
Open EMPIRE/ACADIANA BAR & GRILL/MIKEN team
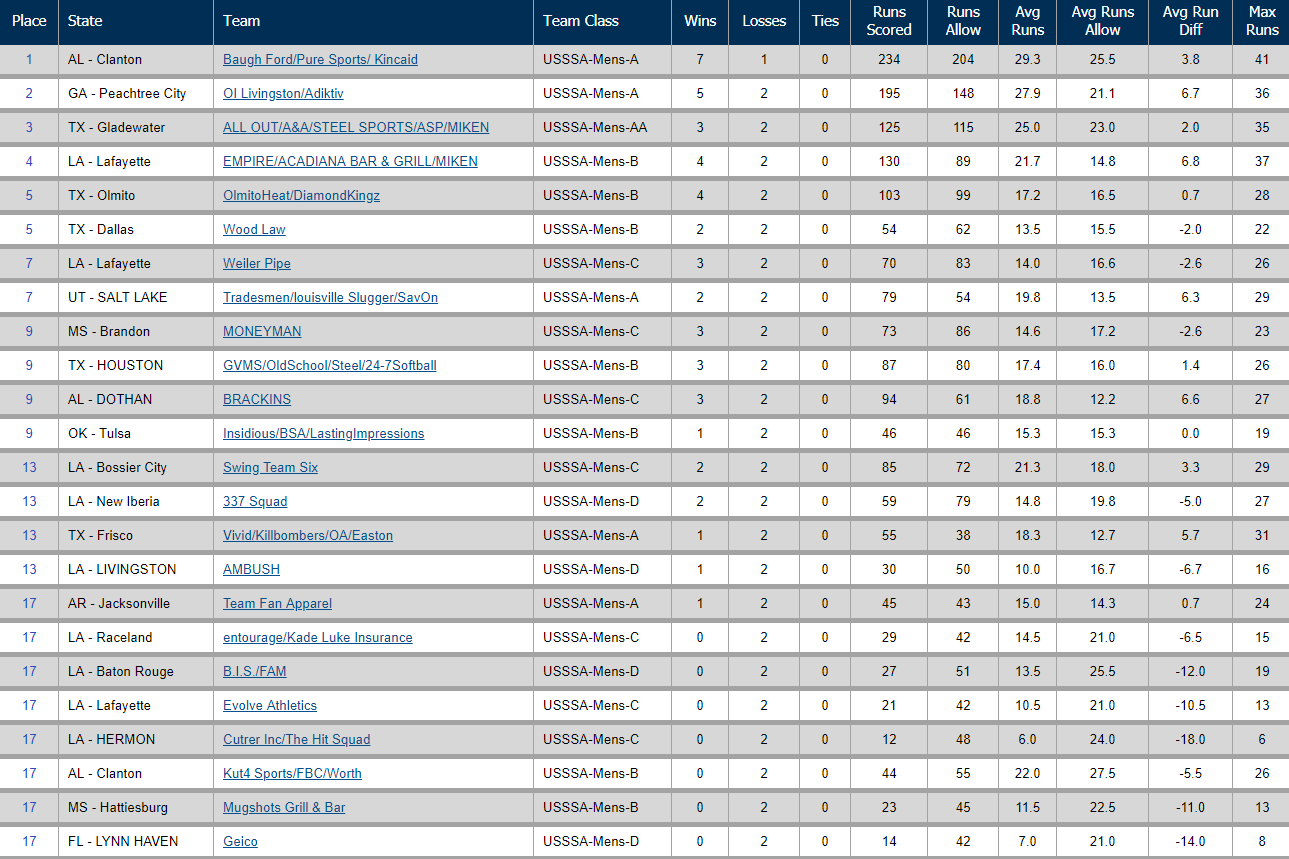[350, 161]
